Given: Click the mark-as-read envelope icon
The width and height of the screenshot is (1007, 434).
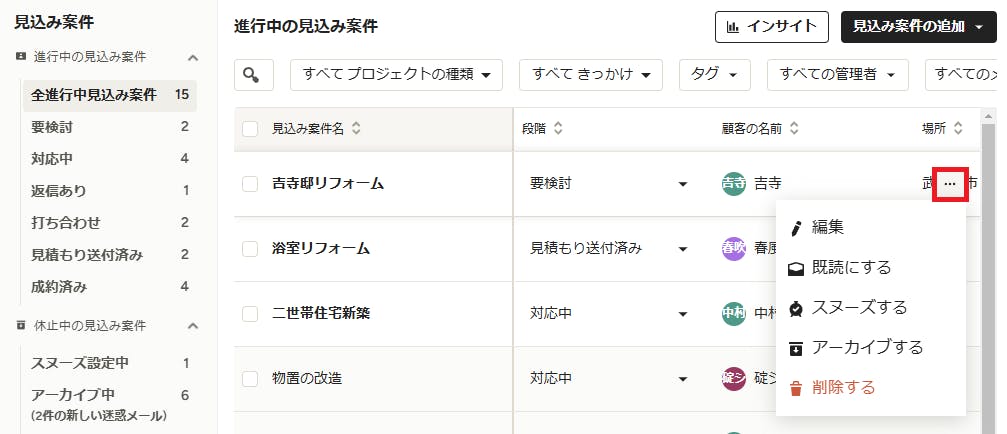Looking at the screenshot, I should 796,268.
